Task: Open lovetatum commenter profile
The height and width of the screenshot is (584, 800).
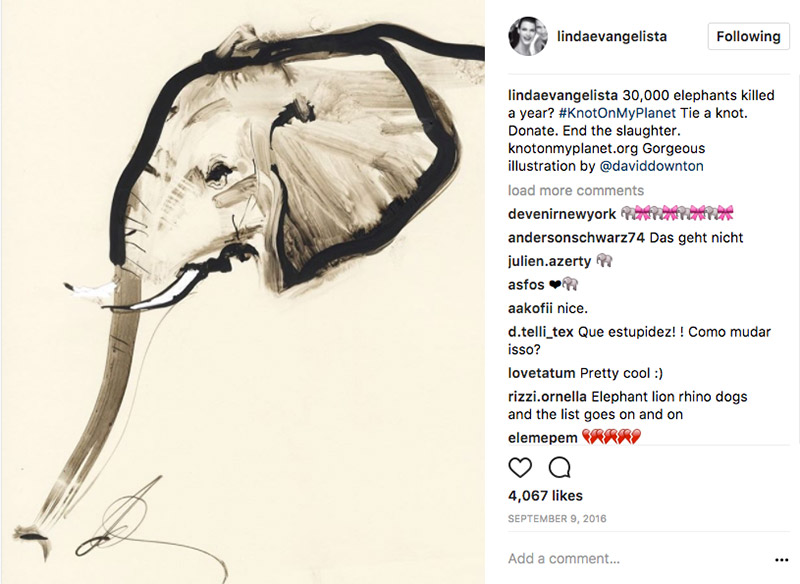Action: (x=541, y=373)
